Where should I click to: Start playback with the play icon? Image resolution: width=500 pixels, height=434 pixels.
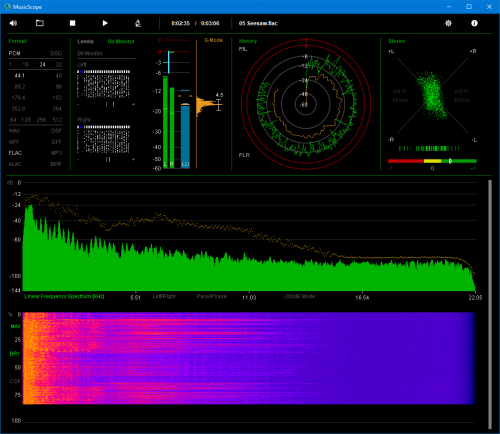pos(105,23)
